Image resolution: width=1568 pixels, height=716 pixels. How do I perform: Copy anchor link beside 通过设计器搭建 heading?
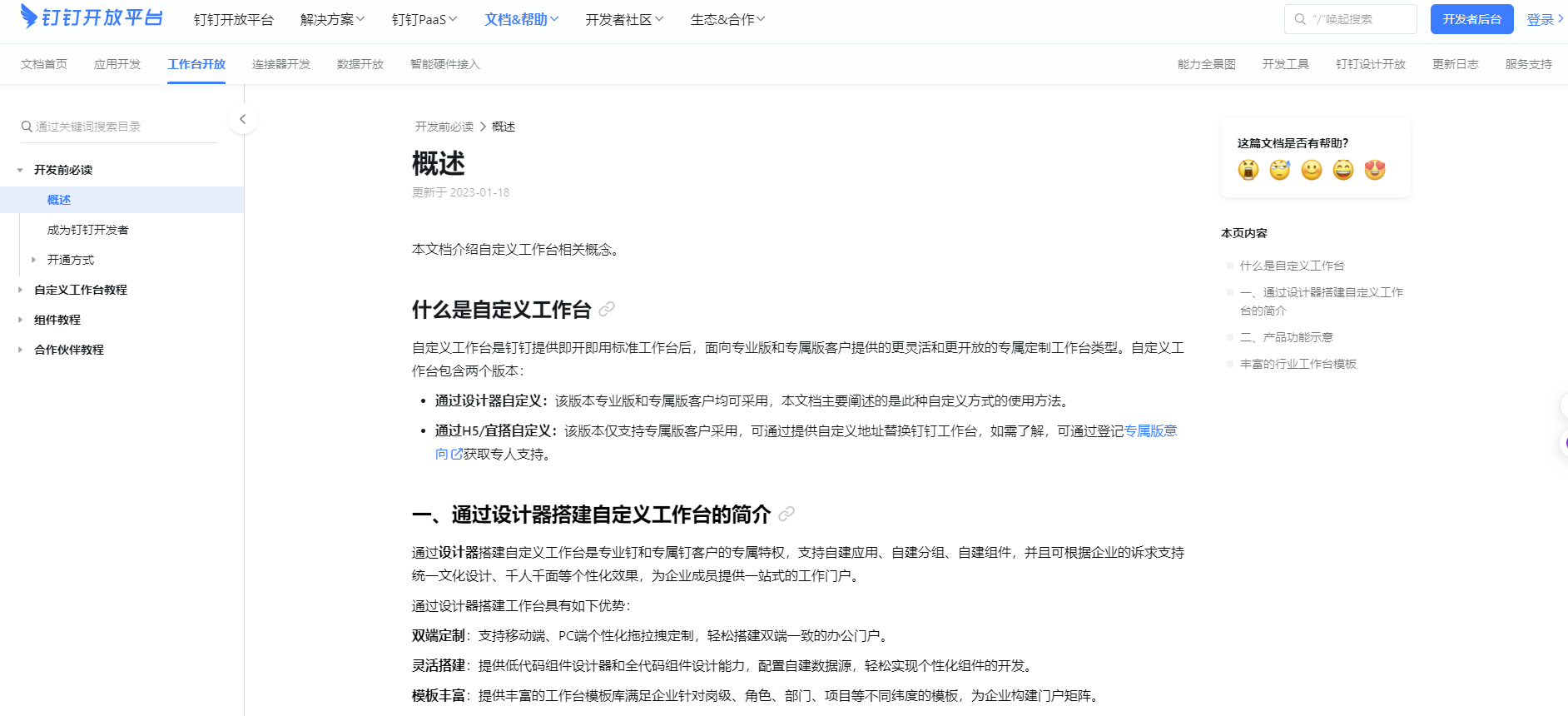(x=786, y=515)
